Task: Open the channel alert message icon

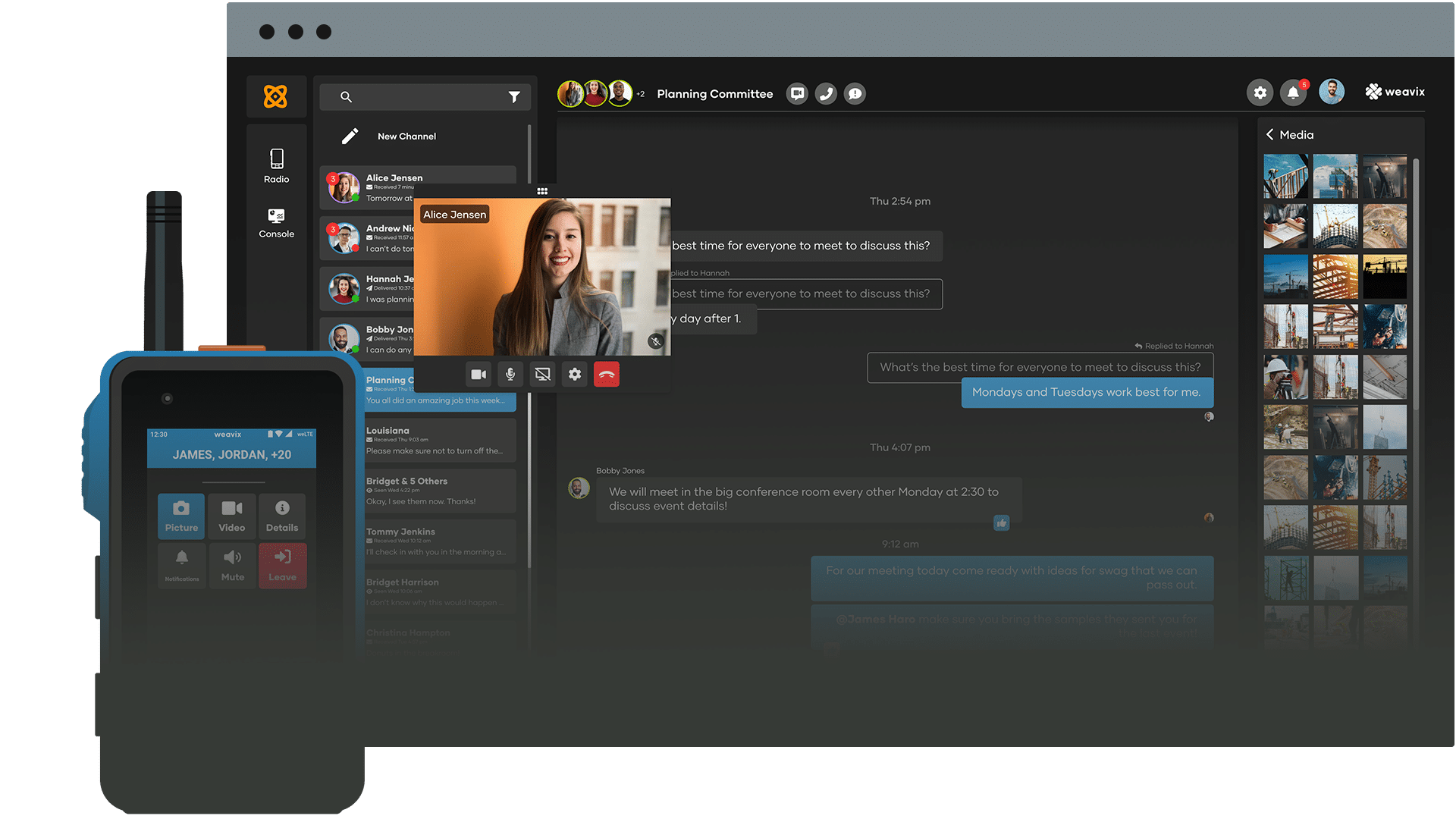Action: click(x=855, y=93)
